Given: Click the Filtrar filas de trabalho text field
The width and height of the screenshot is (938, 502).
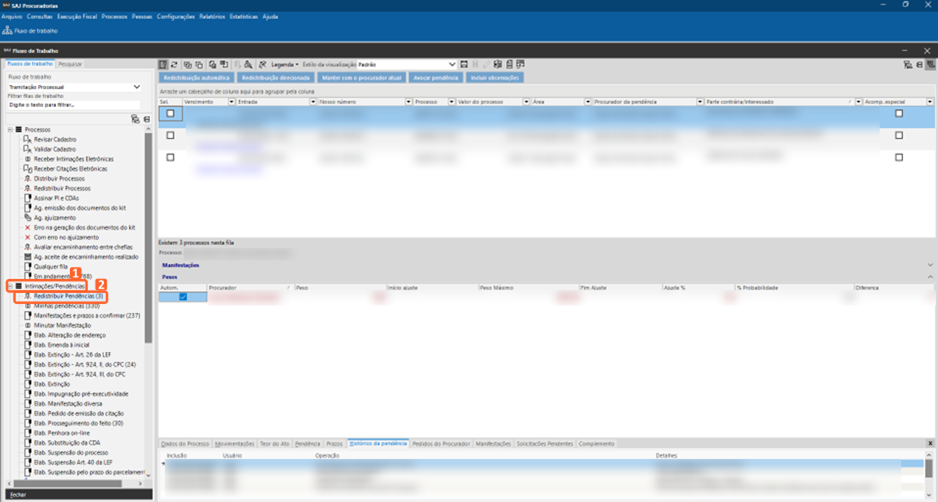Looking at the screenshot, I should (x=73, y=104).
